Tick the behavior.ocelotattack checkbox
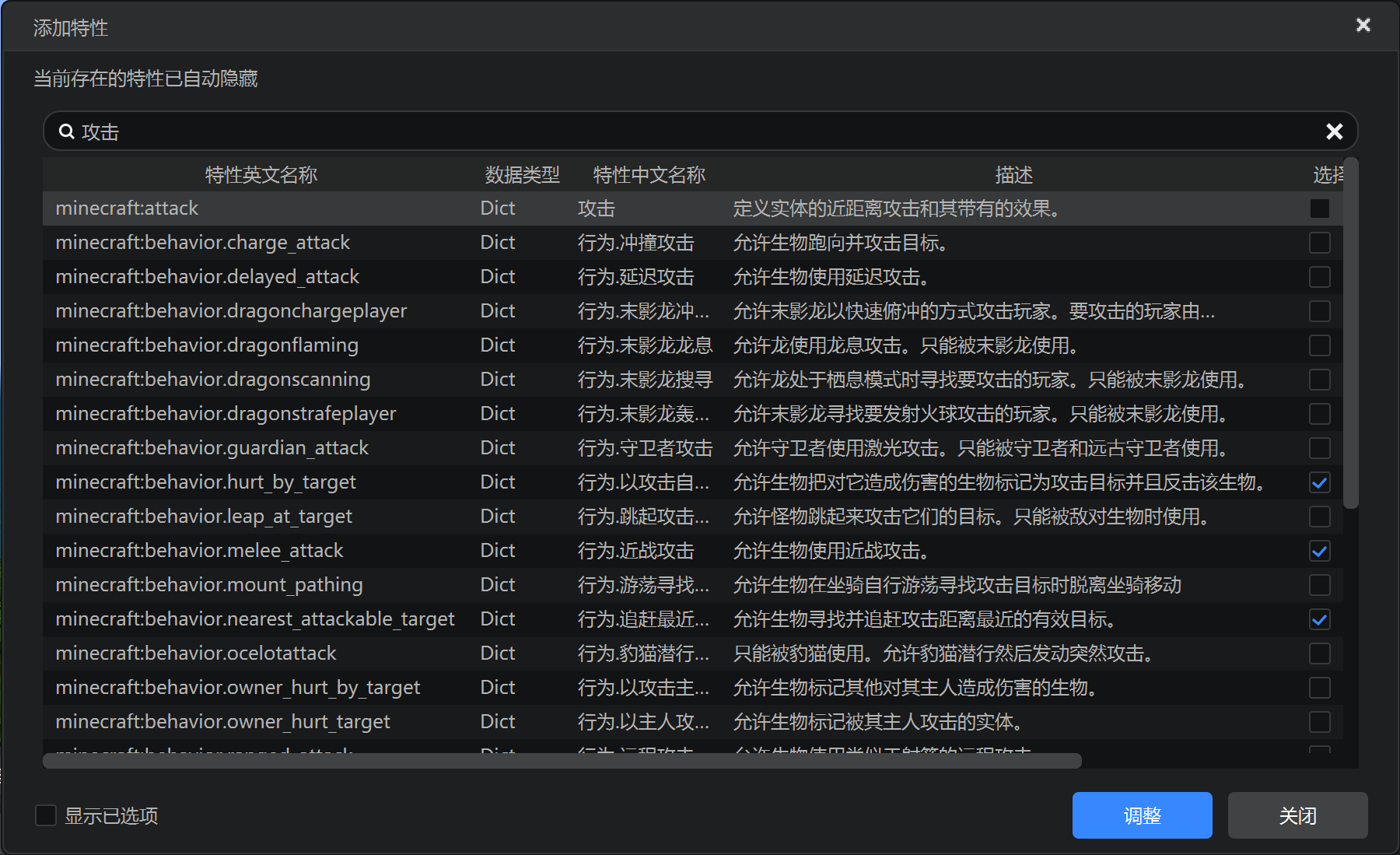The image size is (1400, 855). 1319,654
